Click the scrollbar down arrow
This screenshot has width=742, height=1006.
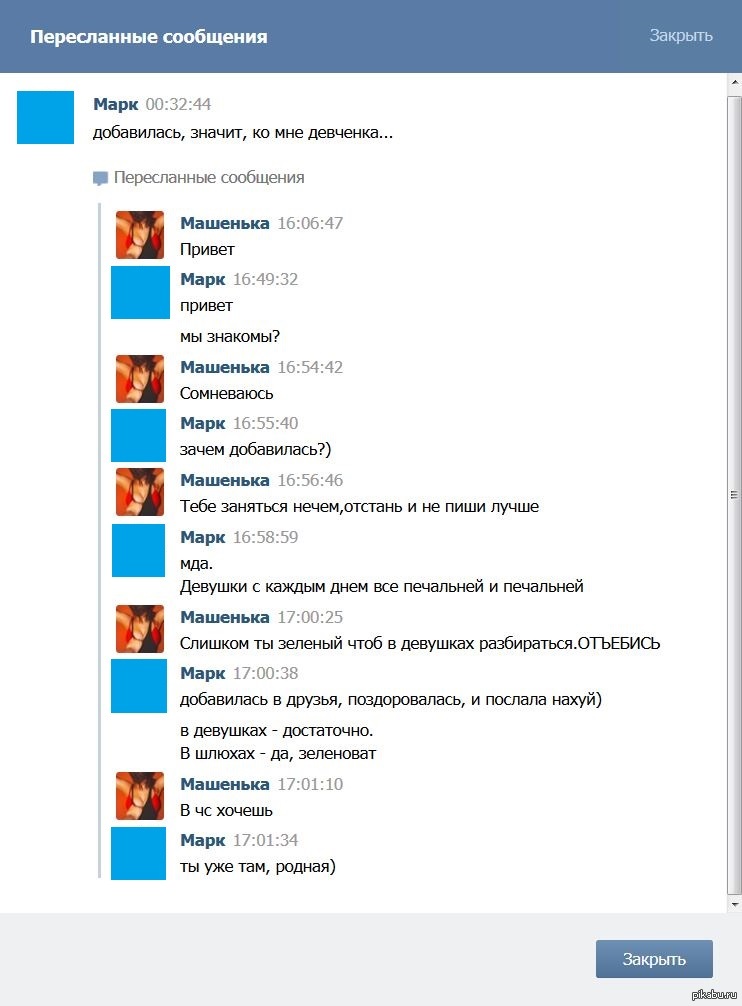pos(734,904)
